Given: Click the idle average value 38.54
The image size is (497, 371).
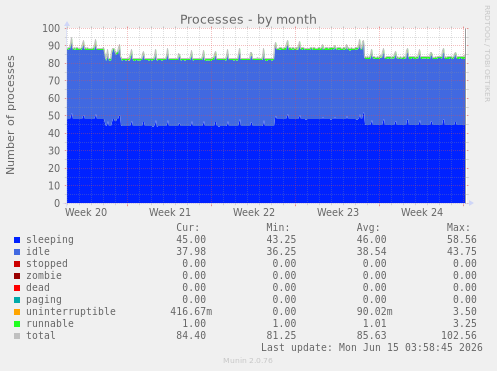Looking at the screenshot, I should pos(372,252).
